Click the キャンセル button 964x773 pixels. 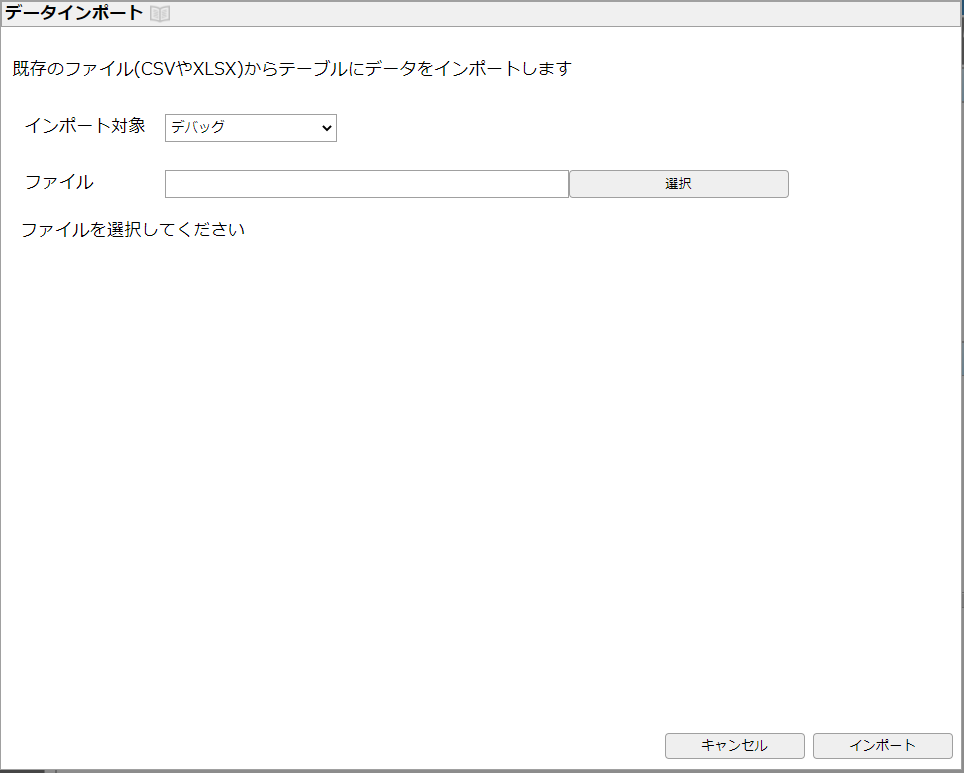tap(734, 746)
